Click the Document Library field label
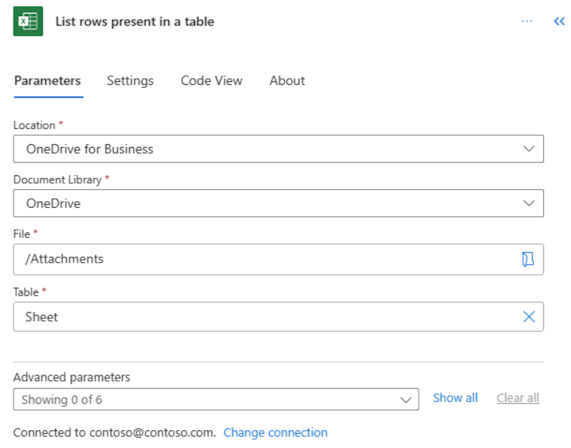The image size is (571, 448). click(58, 180)
